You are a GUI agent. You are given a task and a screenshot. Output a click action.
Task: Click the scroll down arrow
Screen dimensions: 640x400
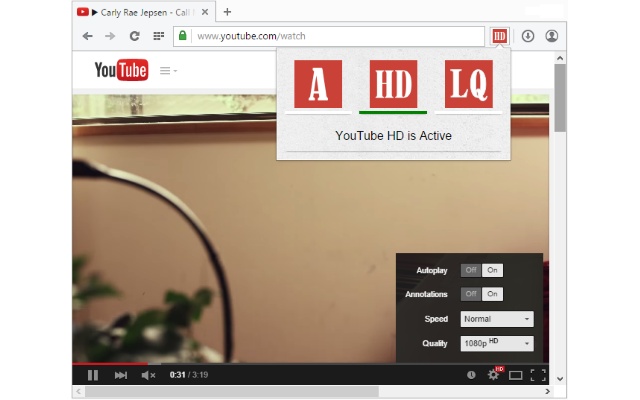pyautogui.click(x=560, y=379)
